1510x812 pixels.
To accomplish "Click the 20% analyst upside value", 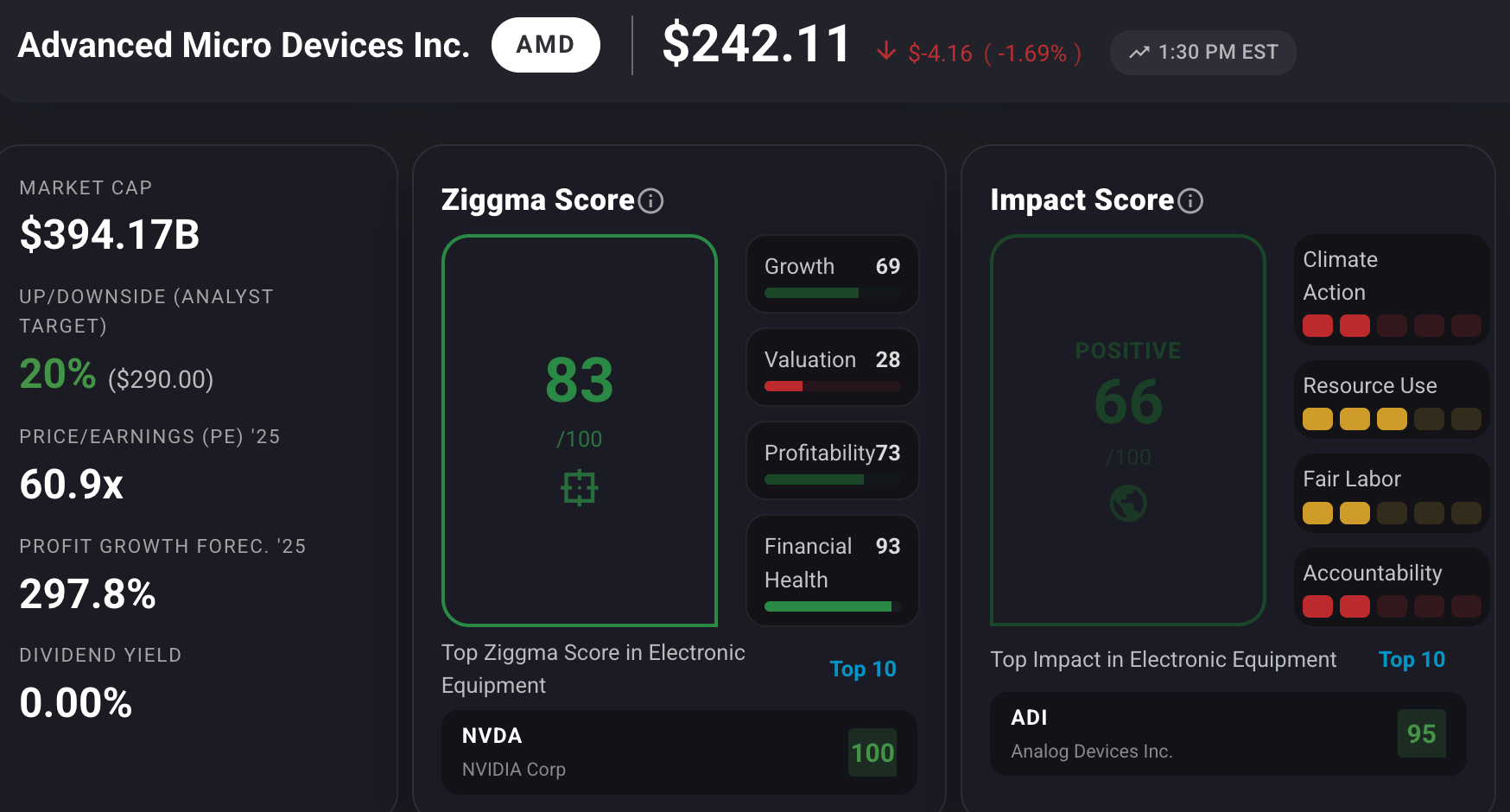I will coord(58,374).
